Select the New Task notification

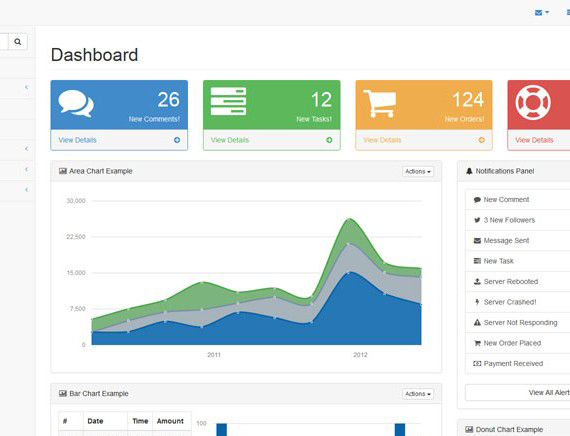[x=518, y=261]
